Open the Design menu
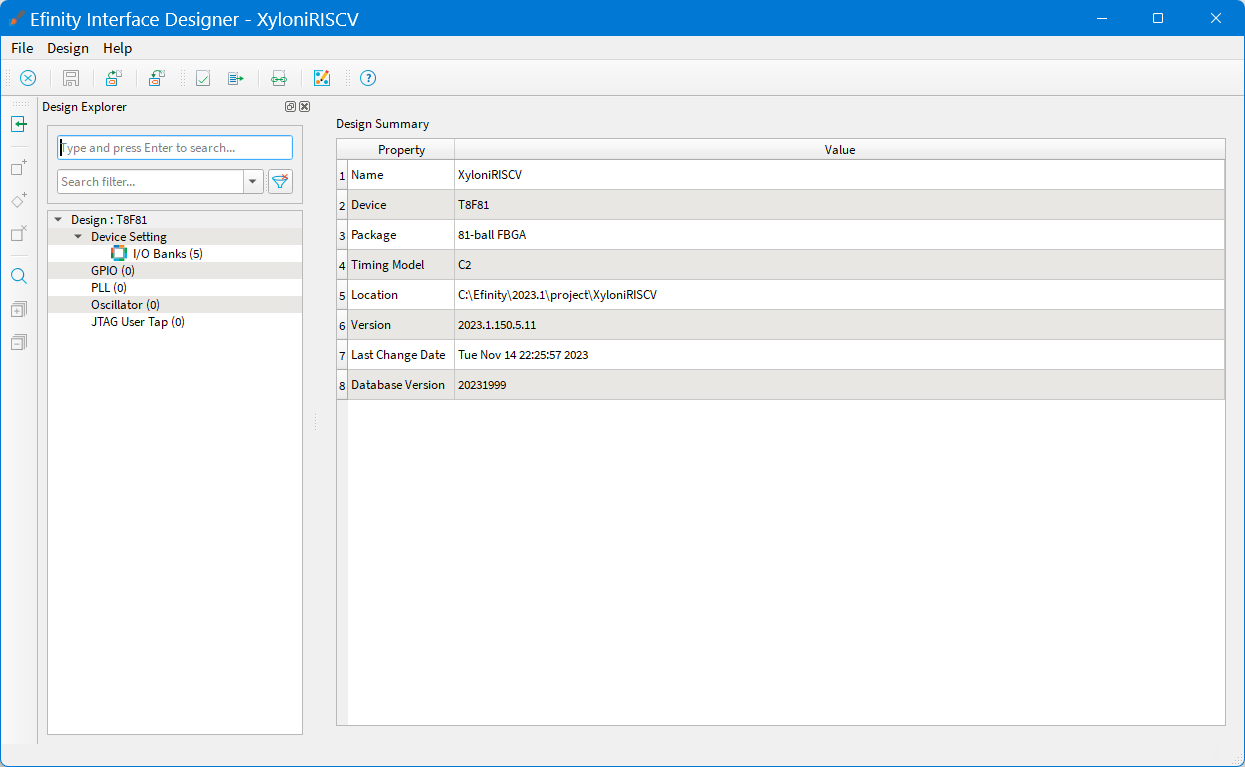Viewport: 1245px width, 767px height. tap(68, 48)
